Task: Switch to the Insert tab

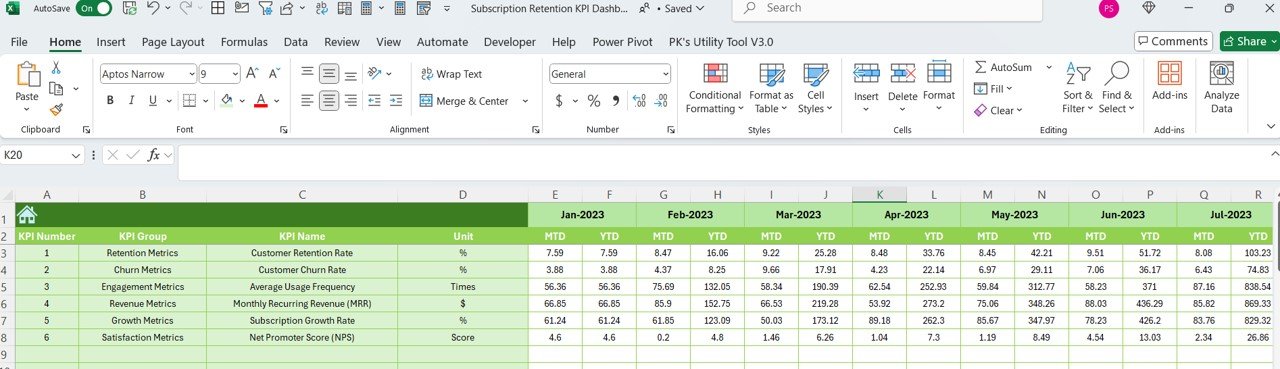Action: point(111,42)
